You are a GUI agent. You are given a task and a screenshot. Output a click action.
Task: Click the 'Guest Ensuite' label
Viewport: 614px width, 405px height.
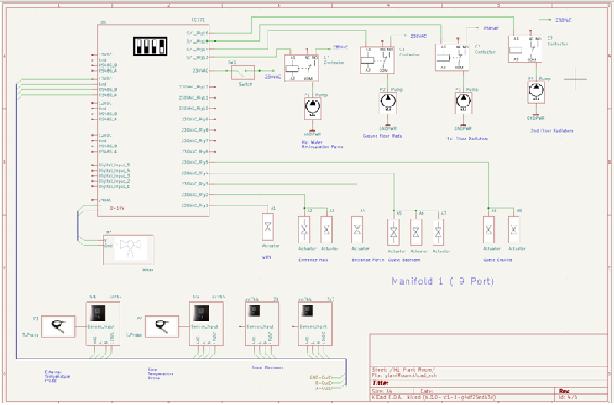497,260
